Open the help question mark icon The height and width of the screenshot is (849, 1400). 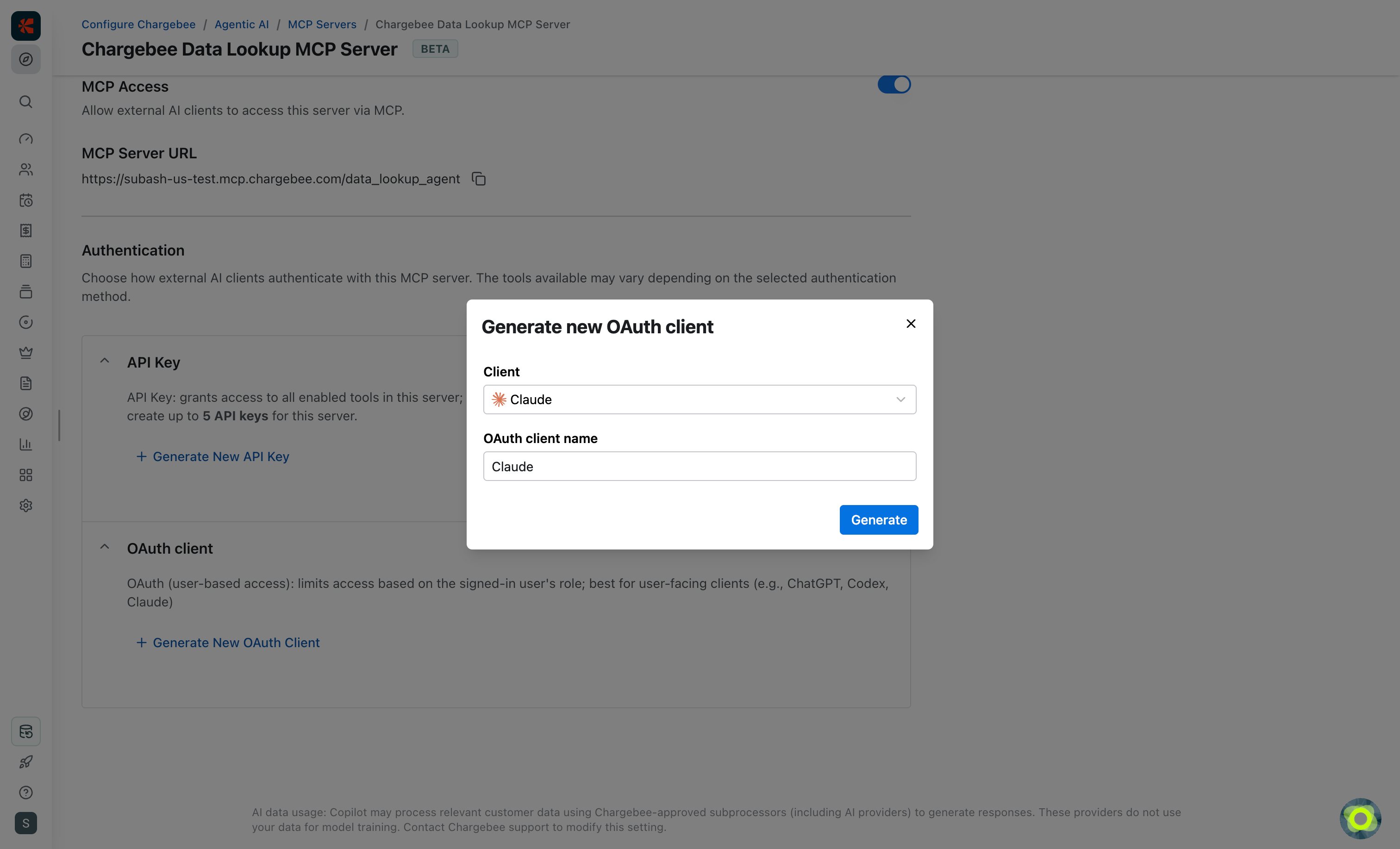tap(25, 793)
